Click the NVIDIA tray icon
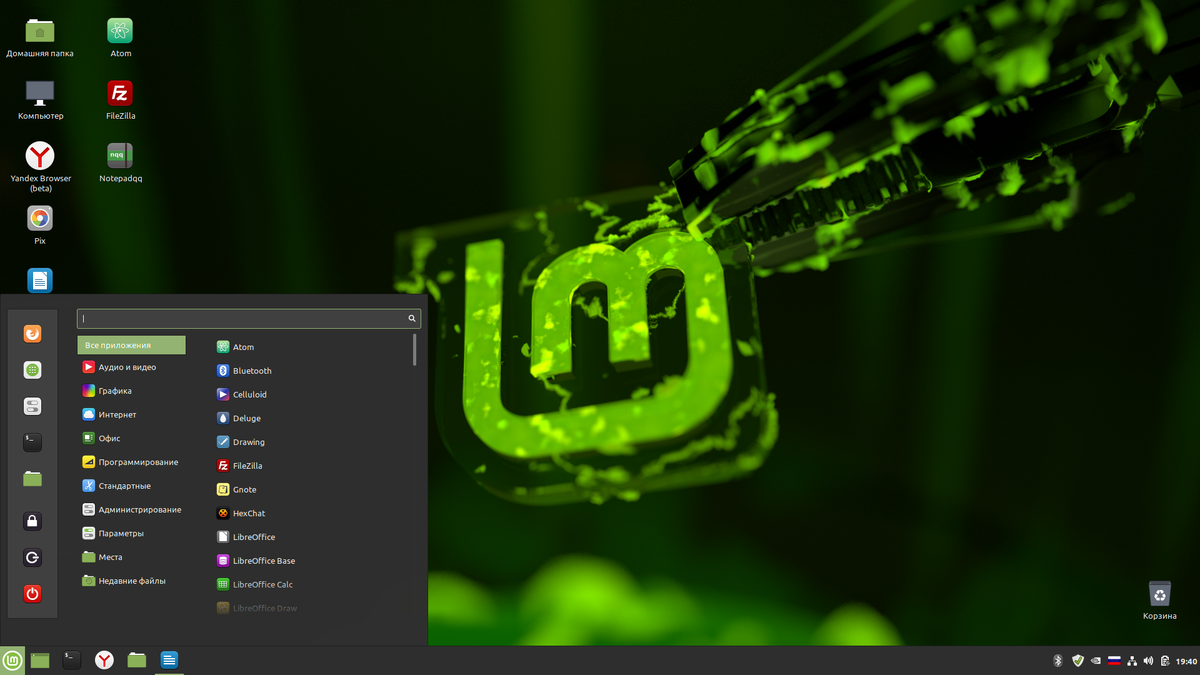Viewport: 1200px width, 675px height. 1097,661
